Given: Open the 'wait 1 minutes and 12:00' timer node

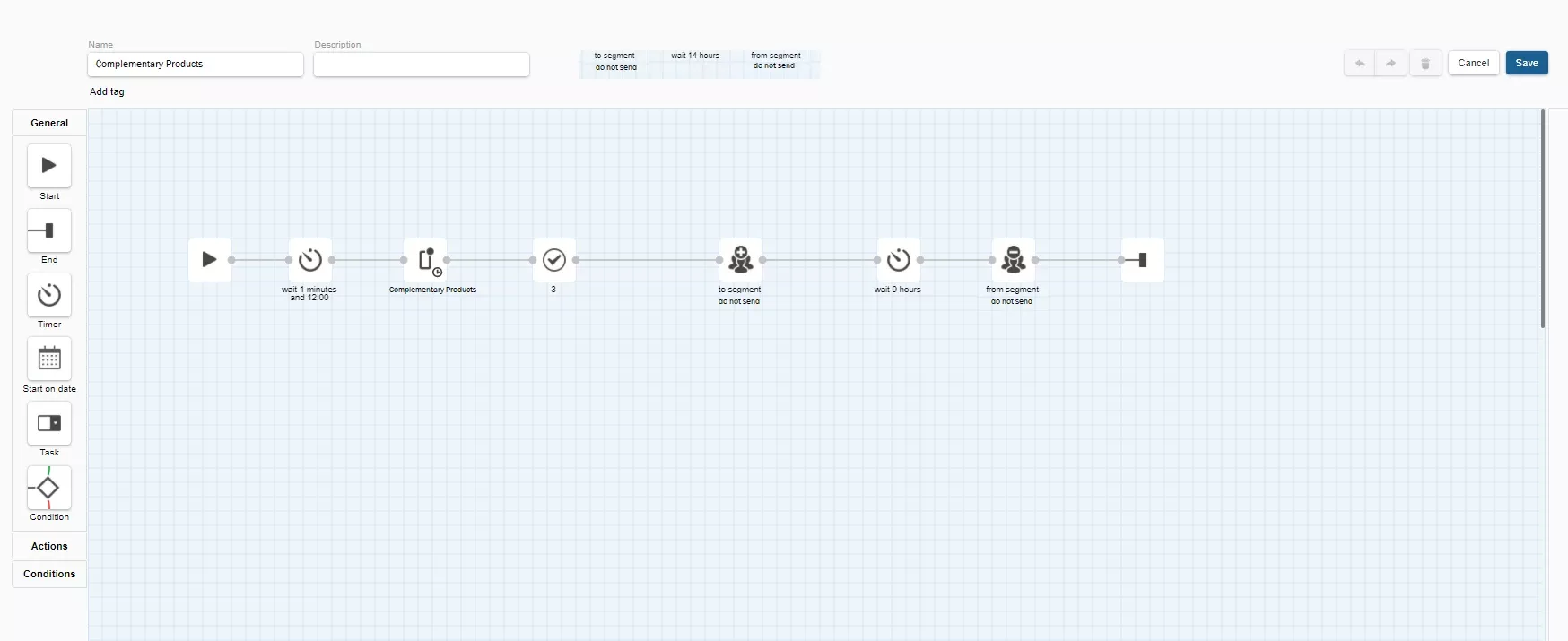Looking at the screenshot, I should 310,260.
